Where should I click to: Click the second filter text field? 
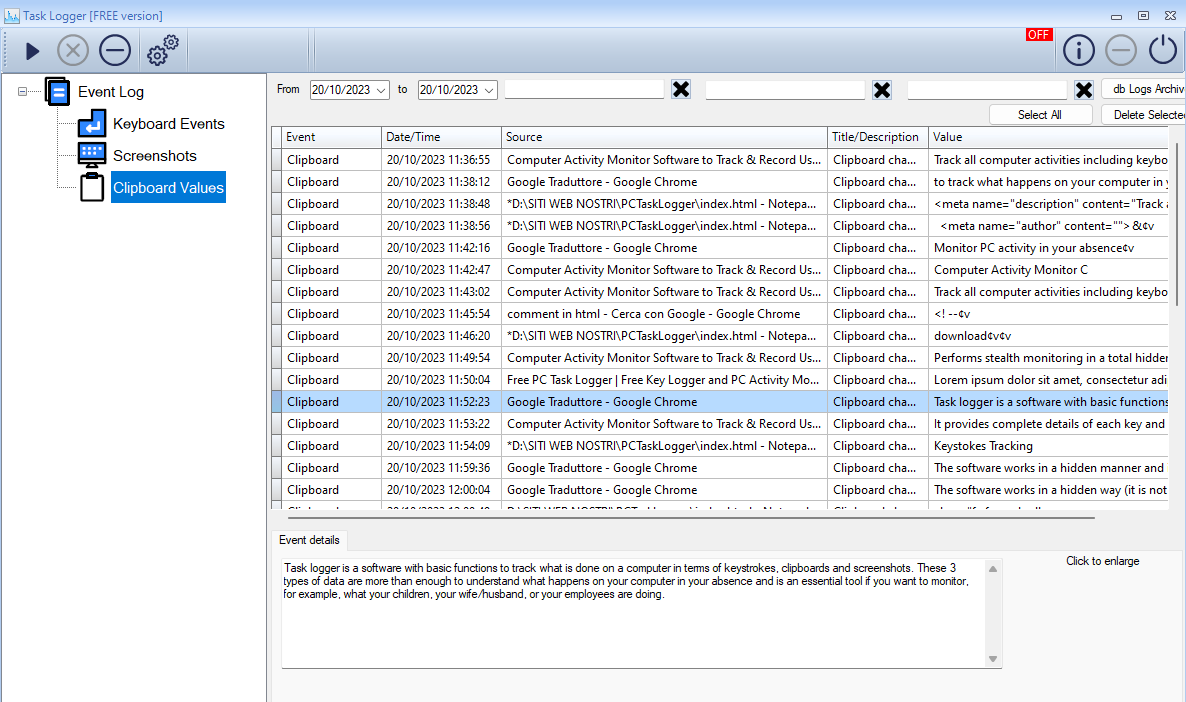tap(784, 90)
